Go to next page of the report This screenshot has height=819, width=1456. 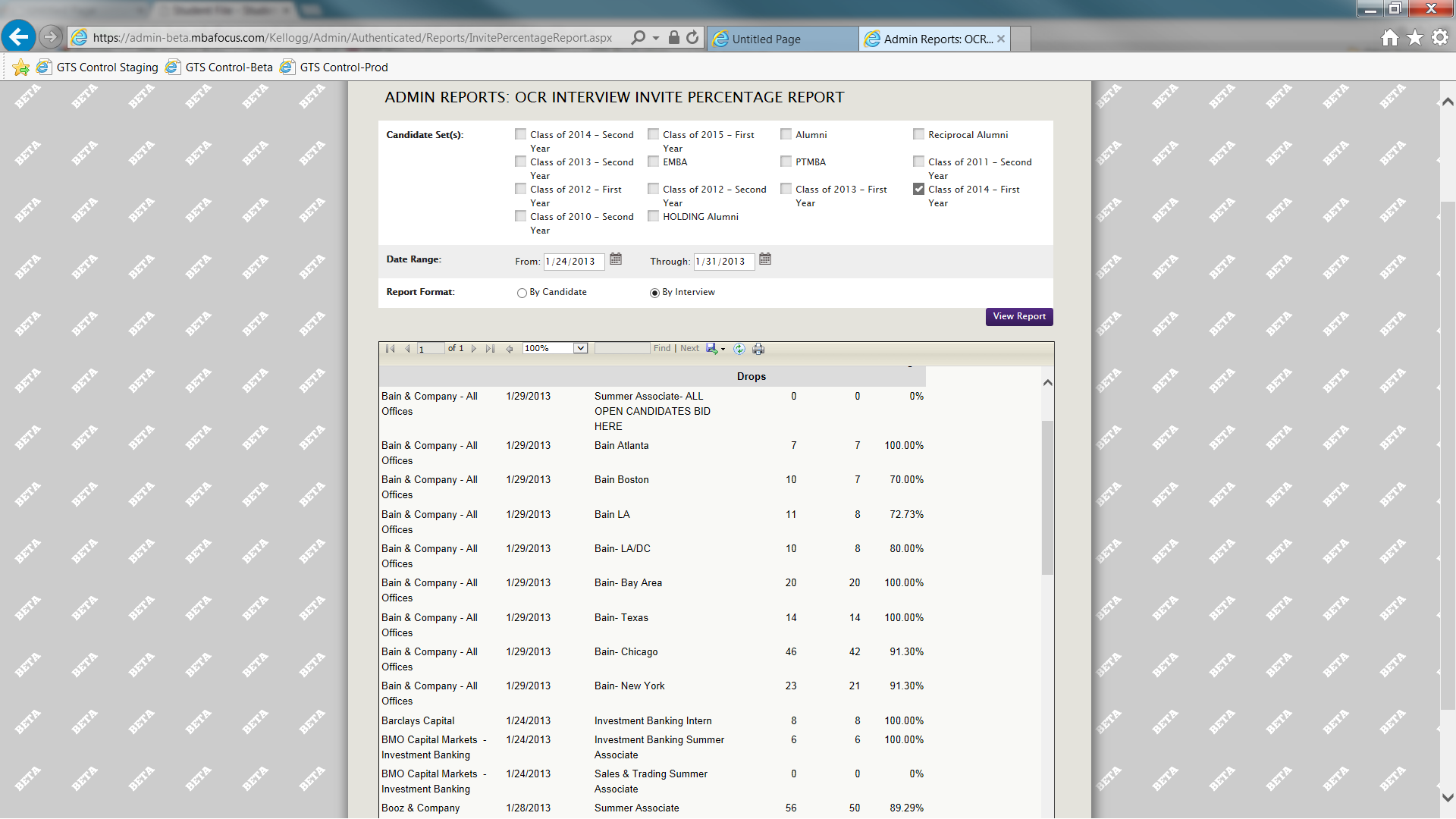[474, 349]
